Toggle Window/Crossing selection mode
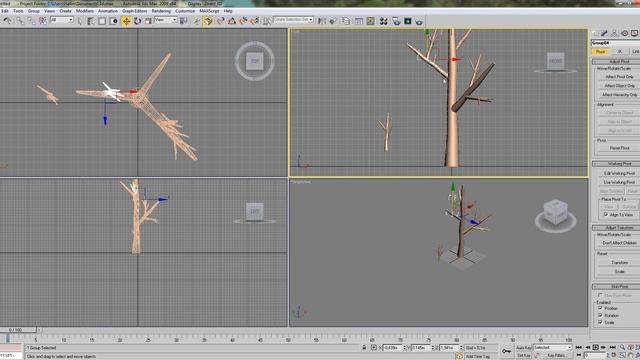The height and width of the screenshot is (360, 640). 113,21
